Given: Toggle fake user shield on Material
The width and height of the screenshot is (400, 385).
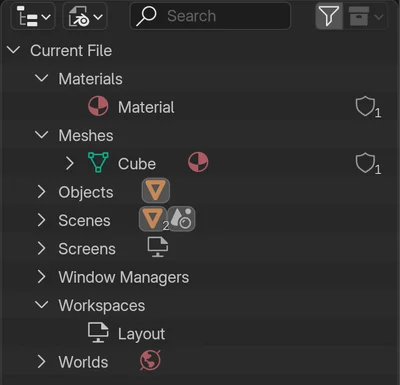Looking at the screenshot, I should [368, 107].
